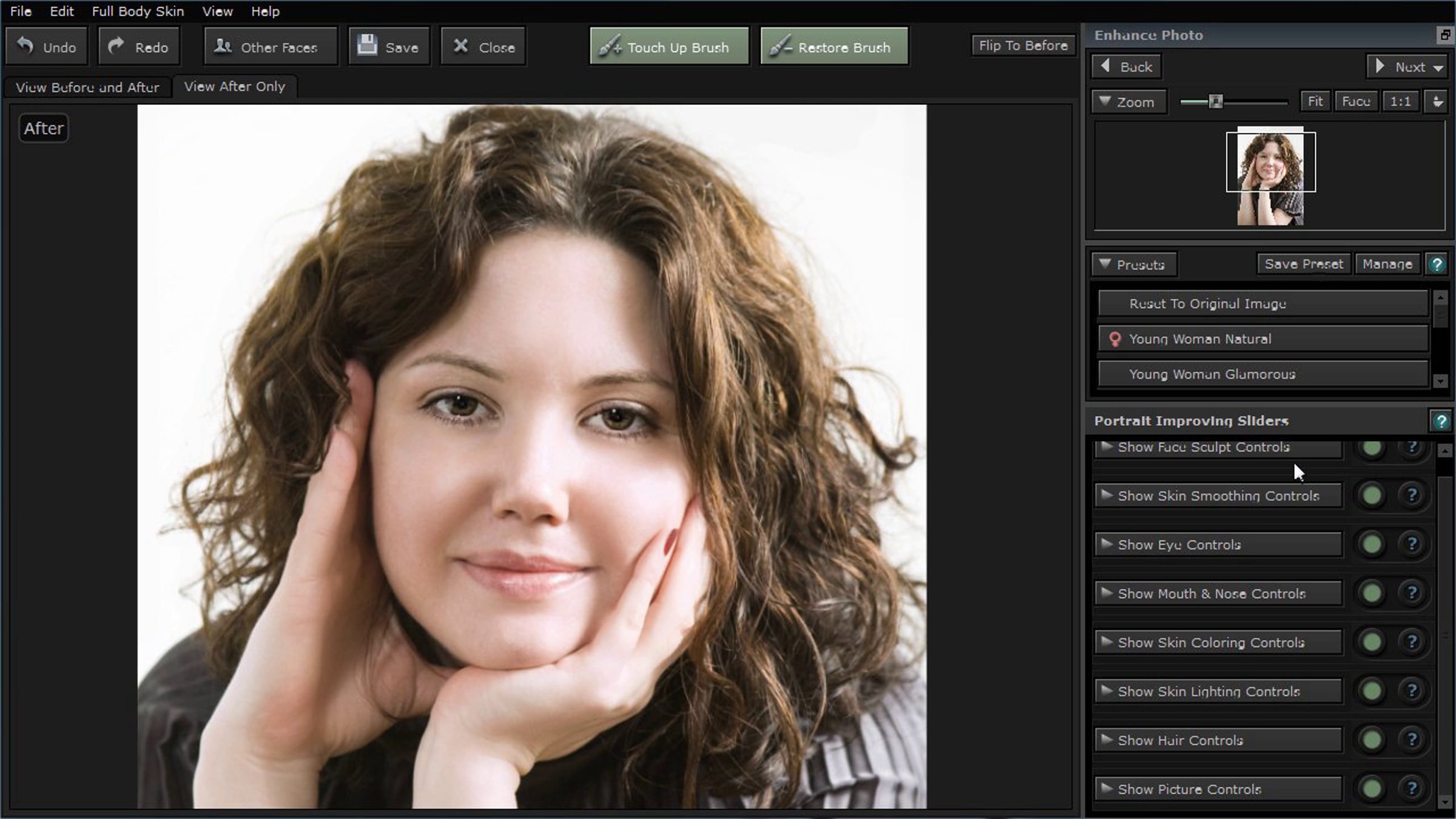The image size is (1456, 819).
Task: Save the photo with the floppy disk icon
Action: tap(389, 47)
